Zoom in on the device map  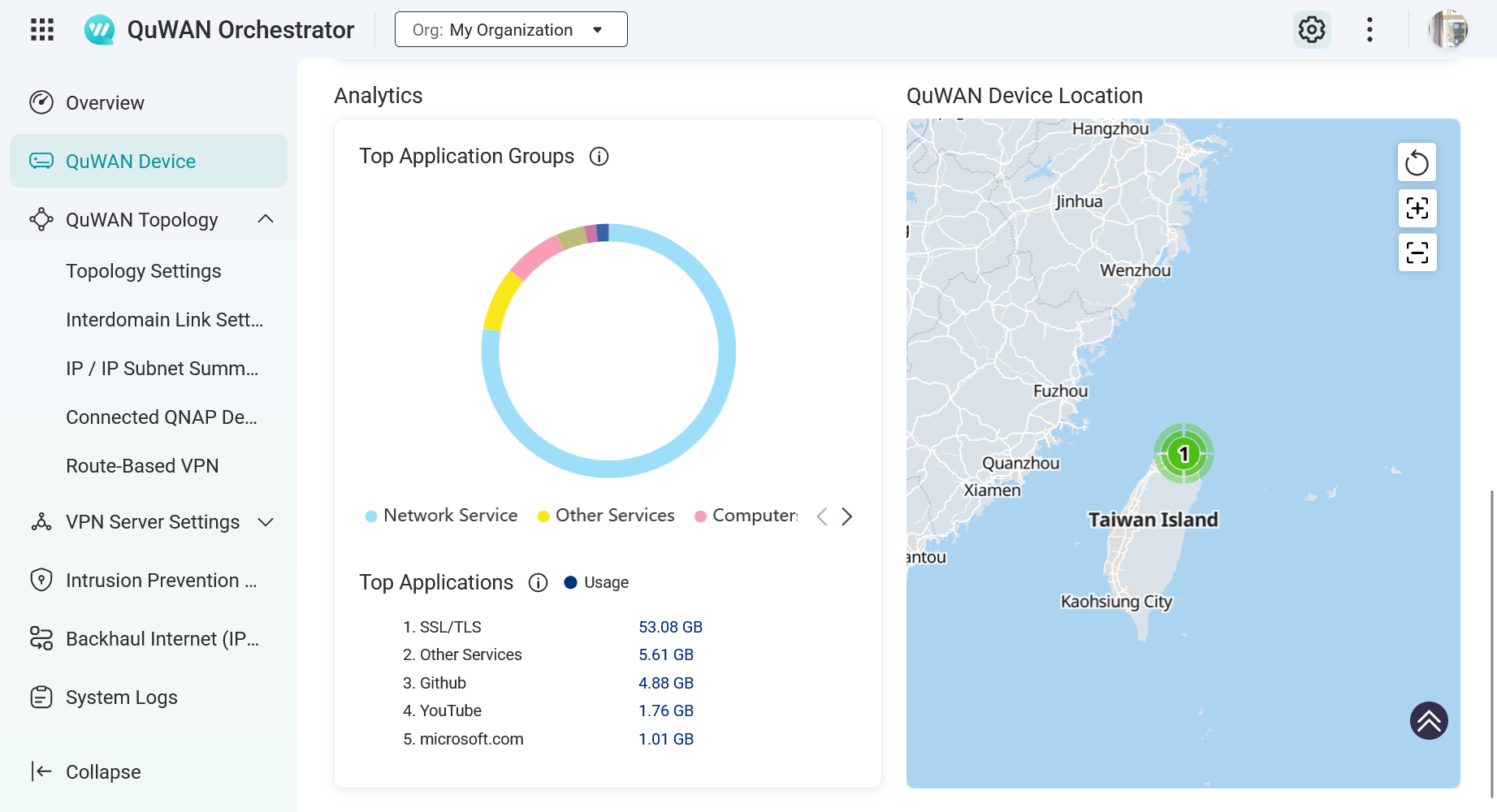click(1417, 208)
